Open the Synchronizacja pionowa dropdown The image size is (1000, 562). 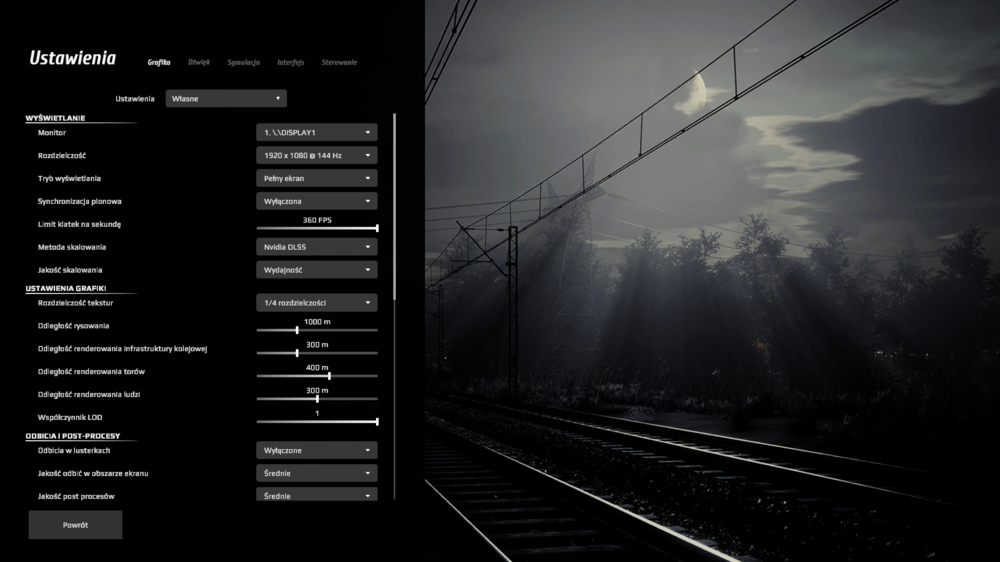(316, 201)
